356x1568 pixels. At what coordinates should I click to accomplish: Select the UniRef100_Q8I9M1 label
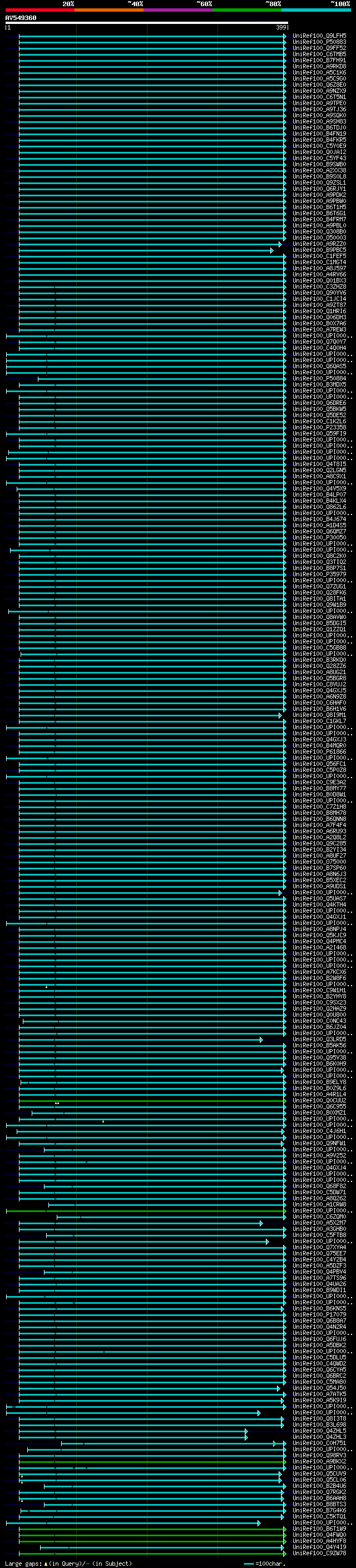[x=319, y=715]
